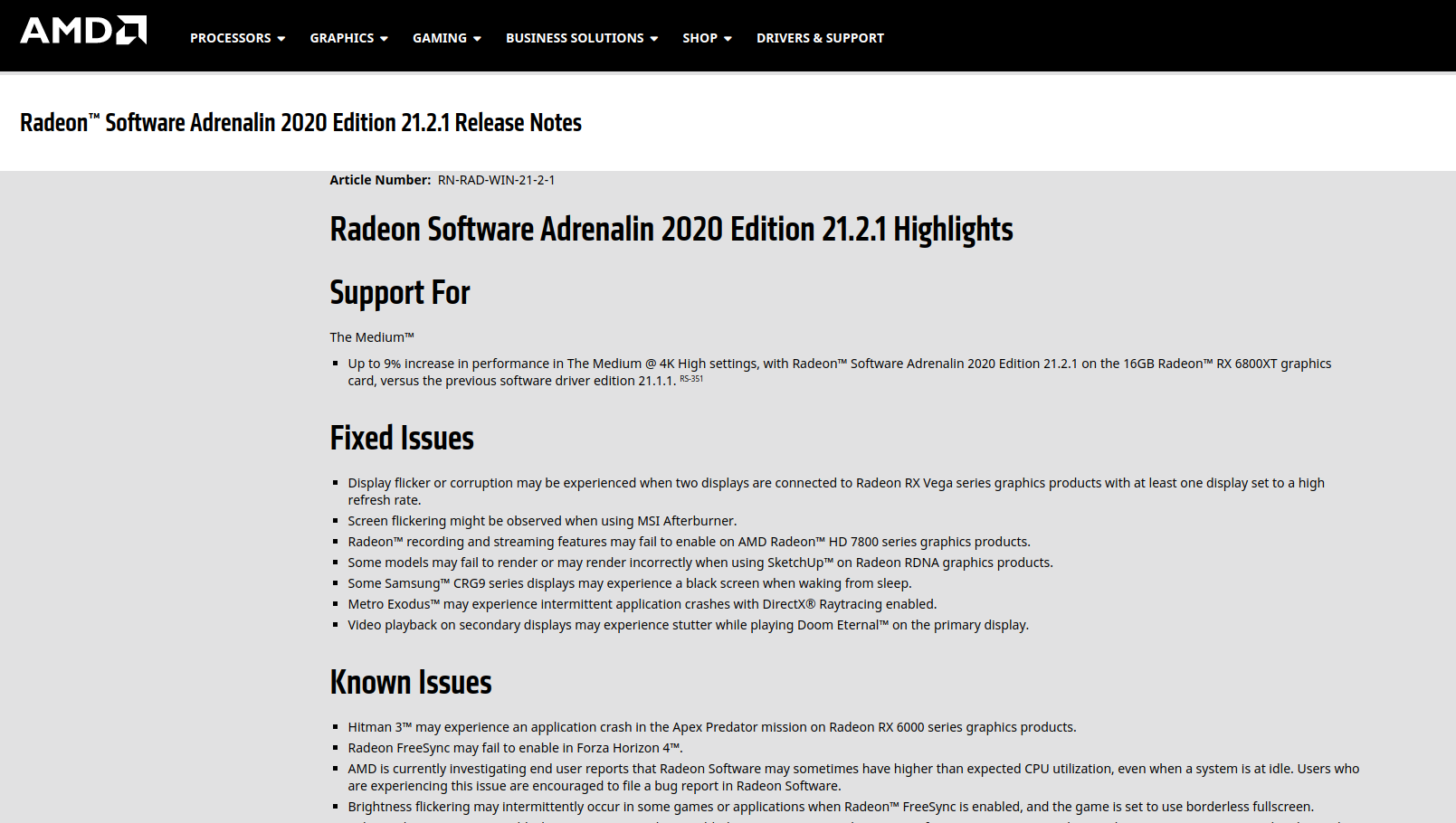Image resolution: width=1456 pixels, height=823 pixels.
Task: Expand the Processors dropdown arrow
Action: click(x=281, y=39)
